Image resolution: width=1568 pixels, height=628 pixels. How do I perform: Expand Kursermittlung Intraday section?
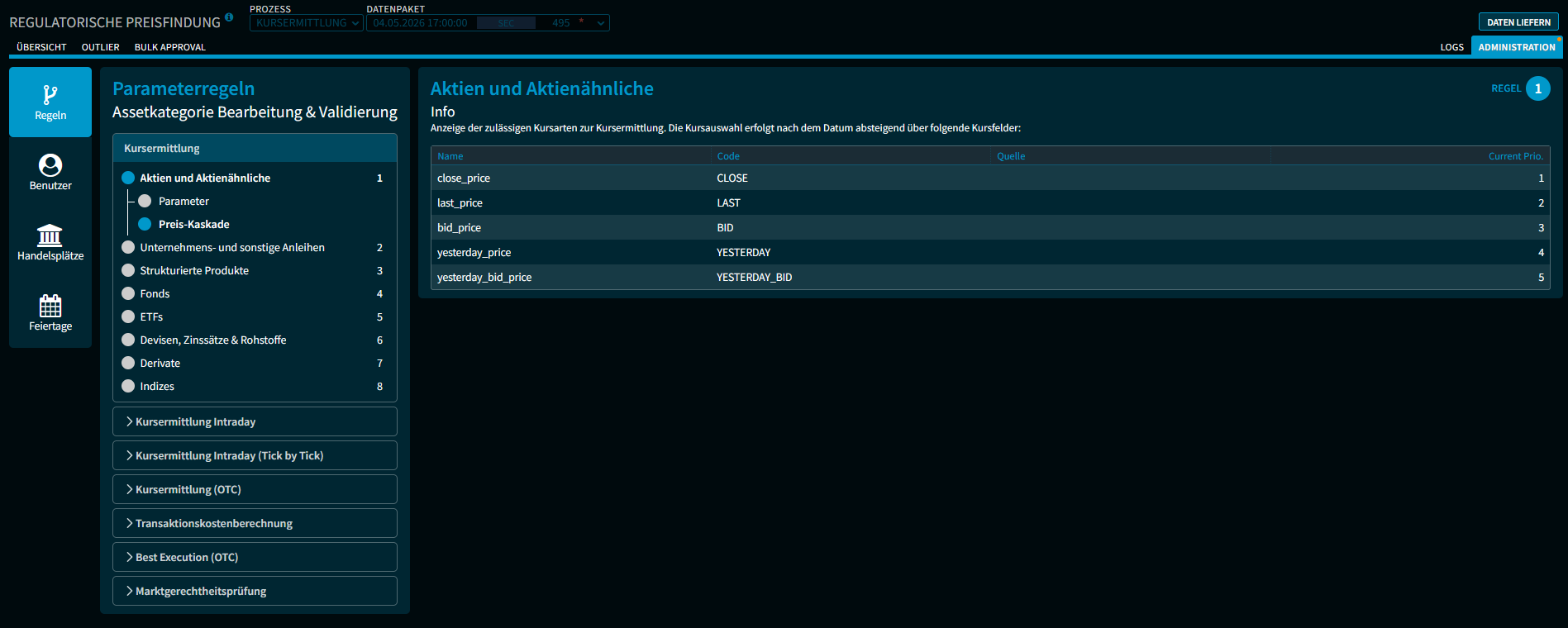tap(255, 421)
